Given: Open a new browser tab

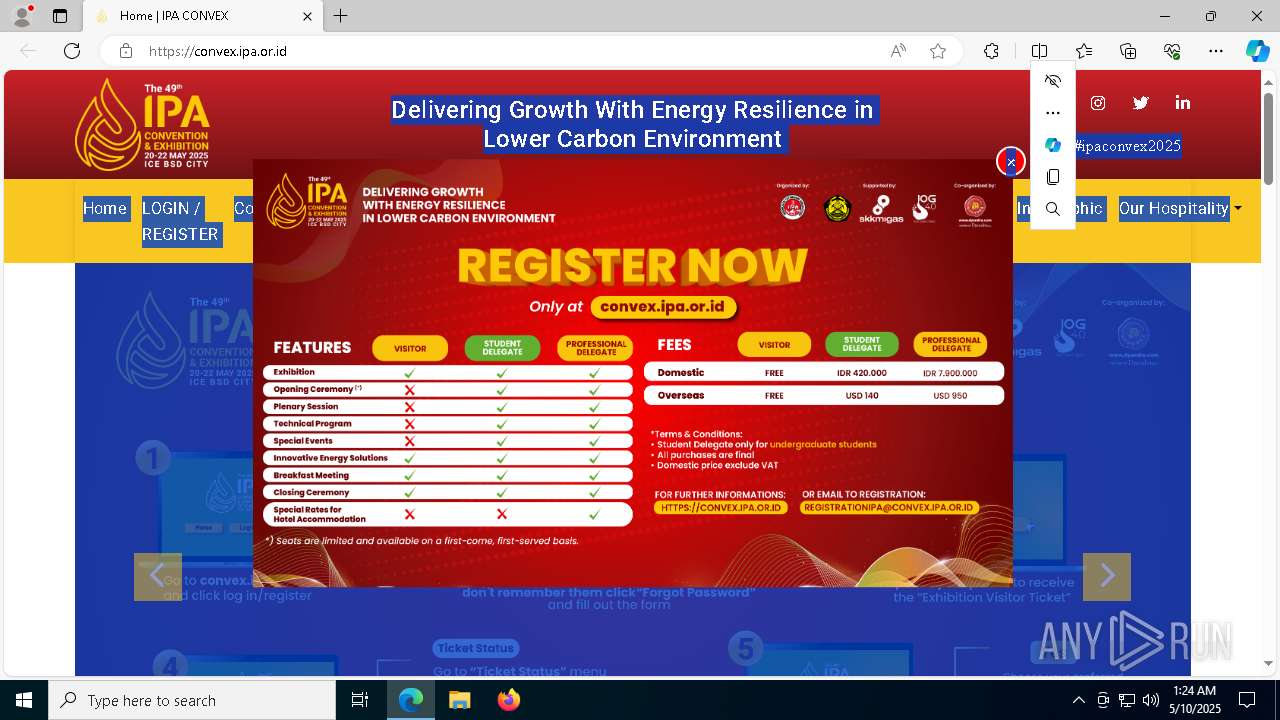Looking at the screenshot, I should point(341,16).
